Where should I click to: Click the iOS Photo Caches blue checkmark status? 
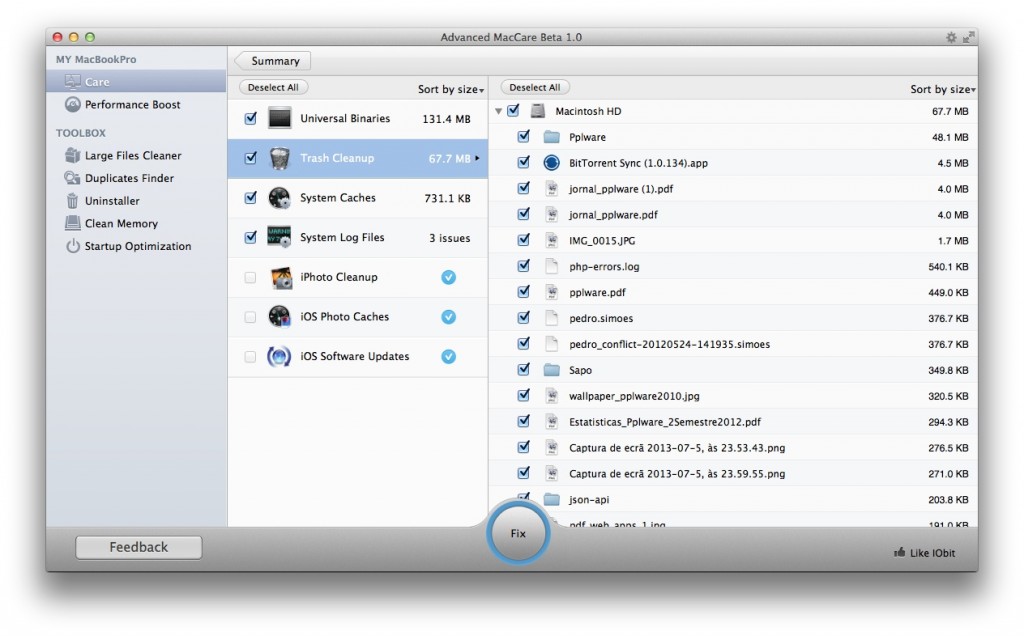coord(449,317)
